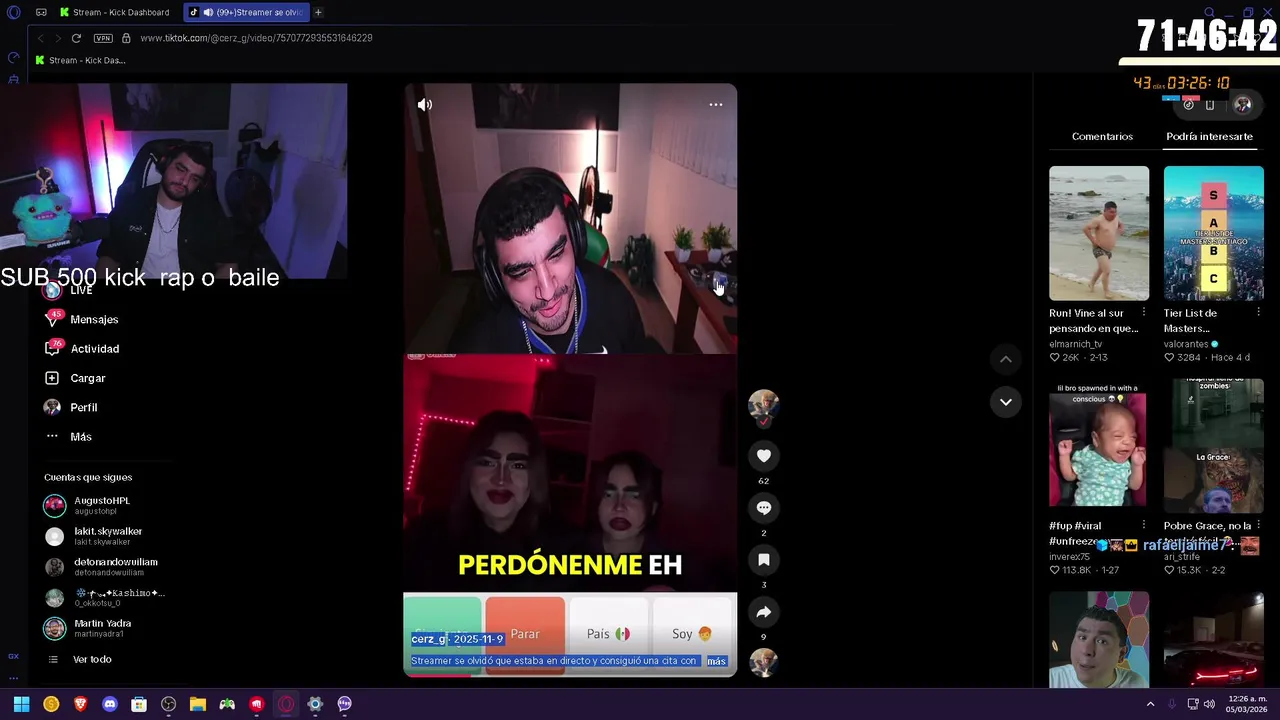Open TikTok icon in floating pill
Viewport: 1280px width, 720px height.
pos(1188,104)
